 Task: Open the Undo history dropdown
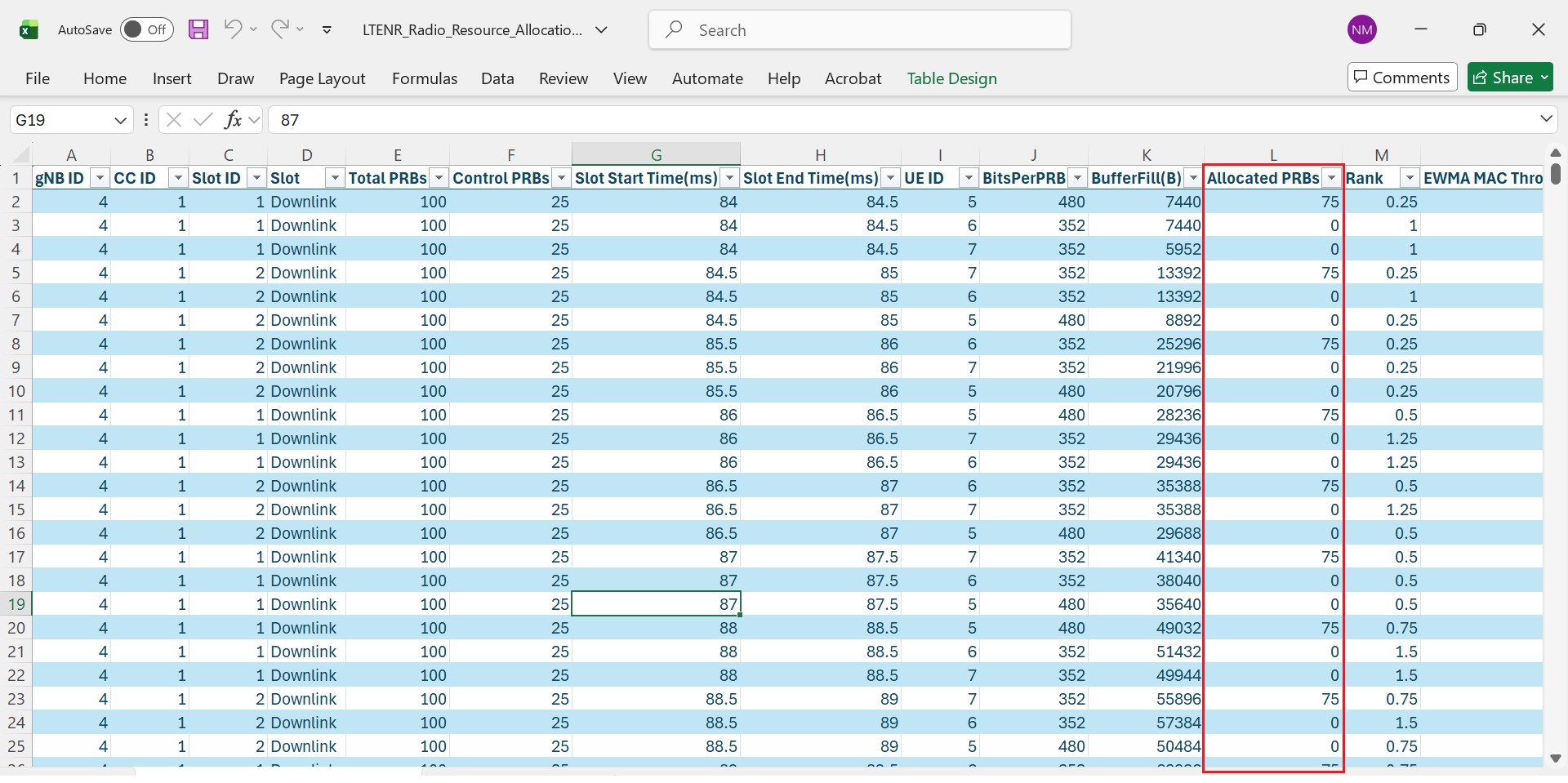253,29
